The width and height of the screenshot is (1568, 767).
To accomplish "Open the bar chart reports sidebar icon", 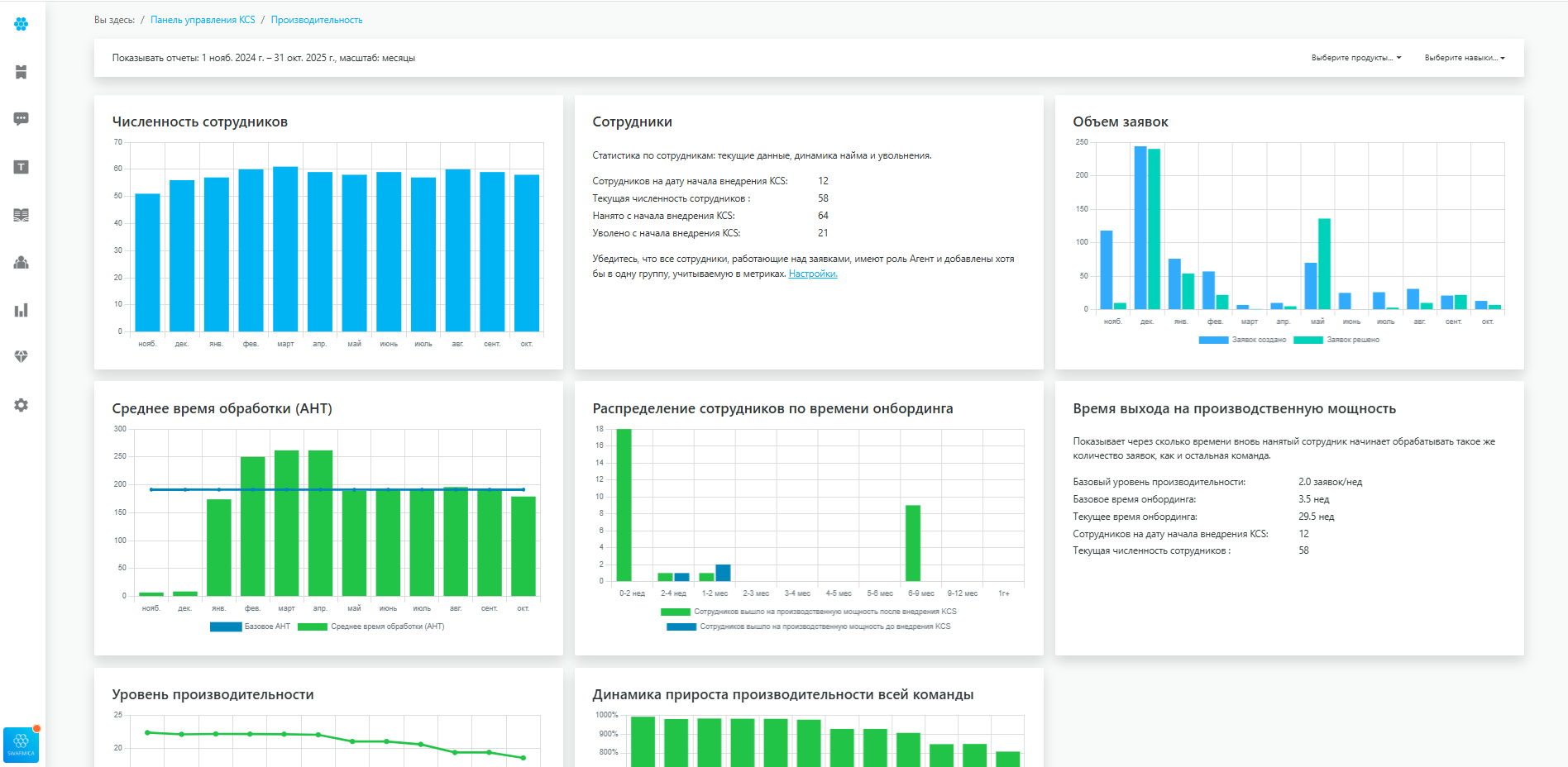I will pos(22,310).
